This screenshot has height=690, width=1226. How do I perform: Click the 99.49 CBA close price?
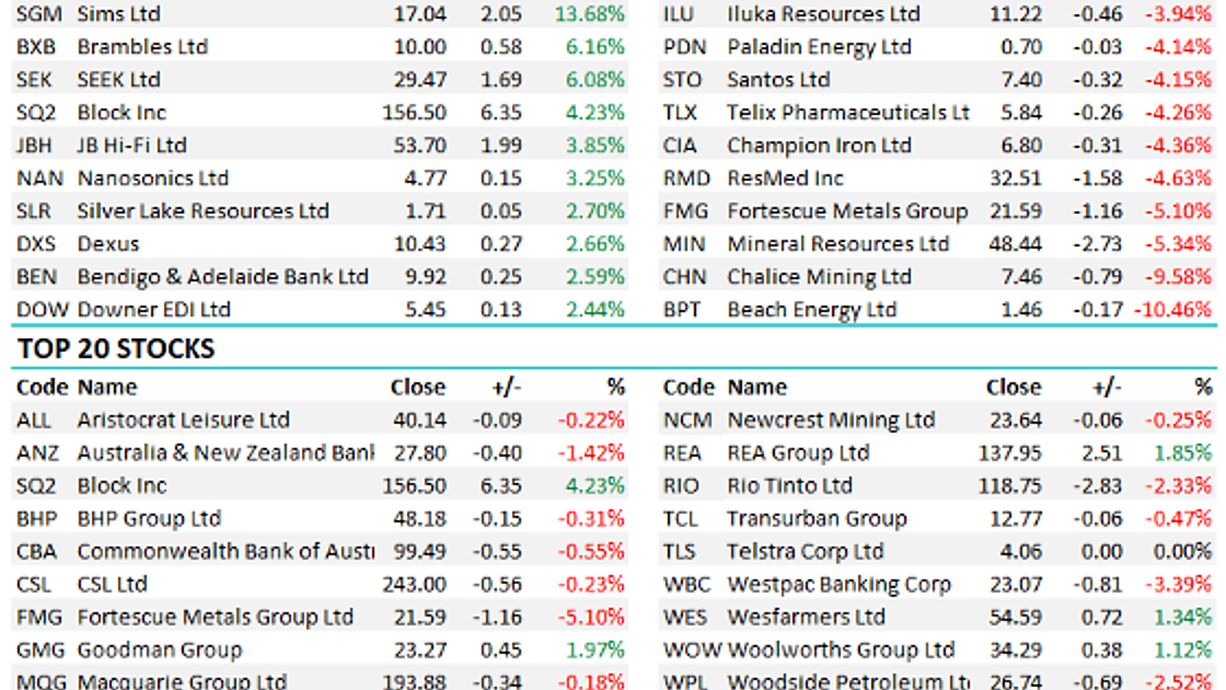[419, 552]
